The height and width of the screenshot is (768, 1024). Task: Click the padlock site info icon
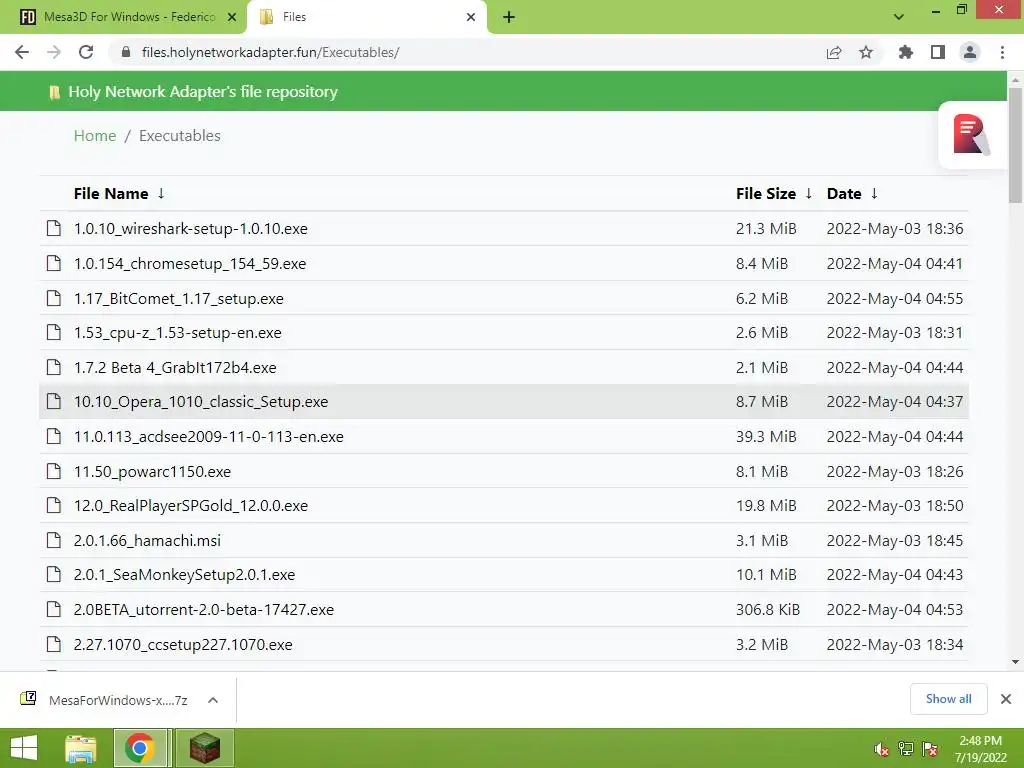pos(126,52)
